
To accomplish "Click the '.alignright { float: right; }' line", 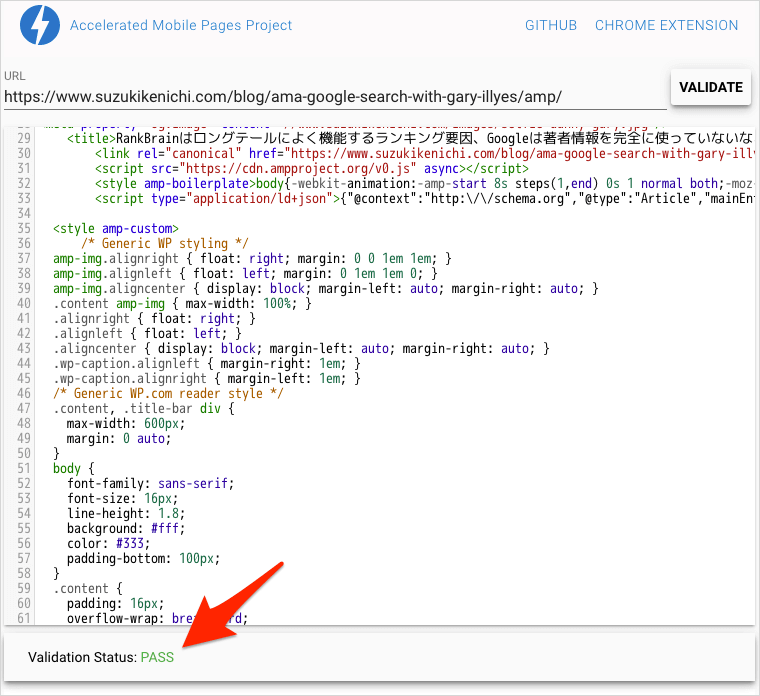I will 154,318.
